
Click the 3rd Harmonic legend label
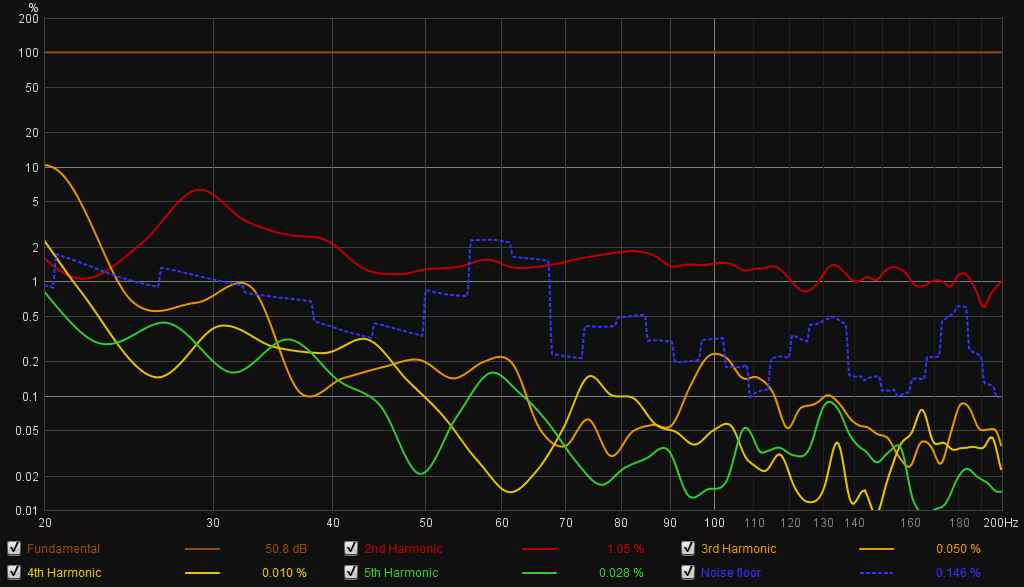point(739,549)
